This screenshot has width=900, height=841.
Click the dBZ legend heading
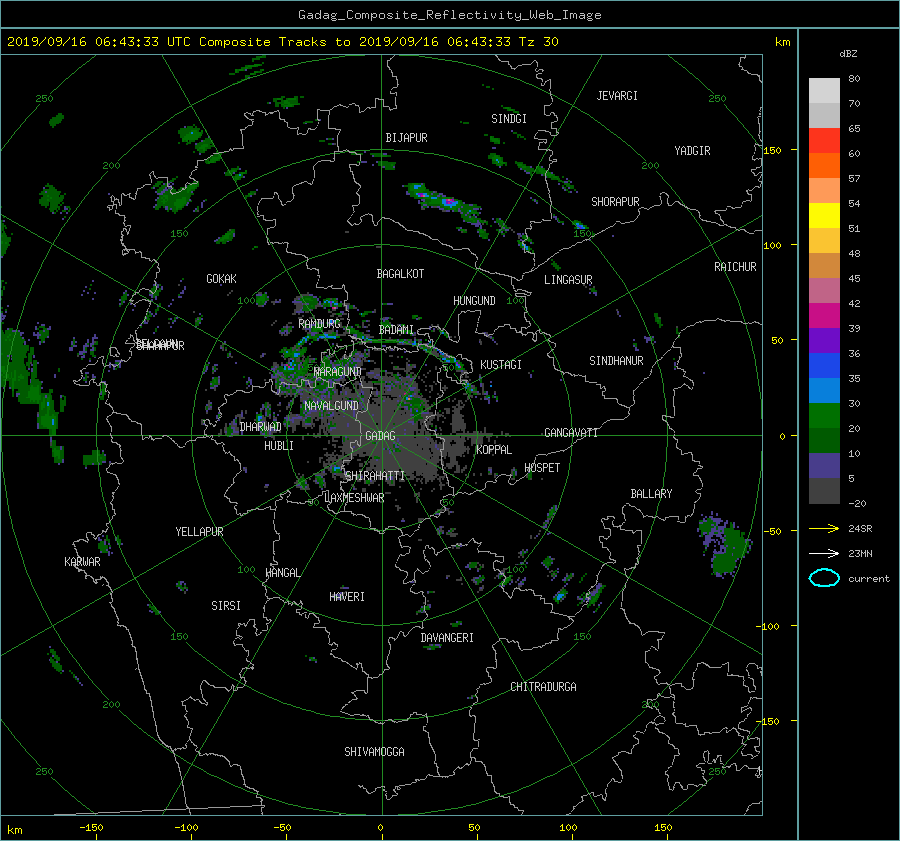pos(848,54)
